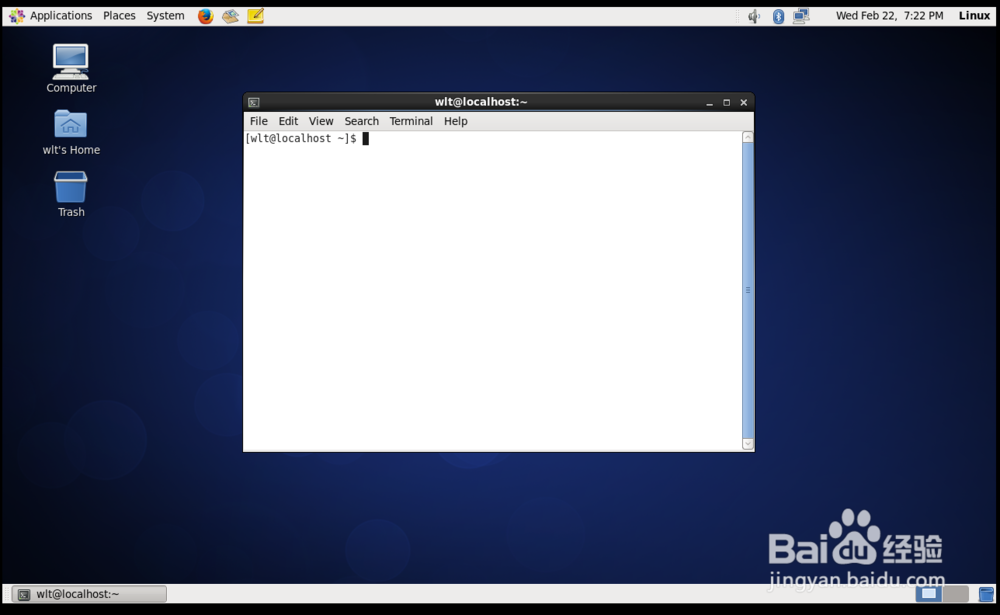Launch Firefox from the top panel

(x=205, y=16)
